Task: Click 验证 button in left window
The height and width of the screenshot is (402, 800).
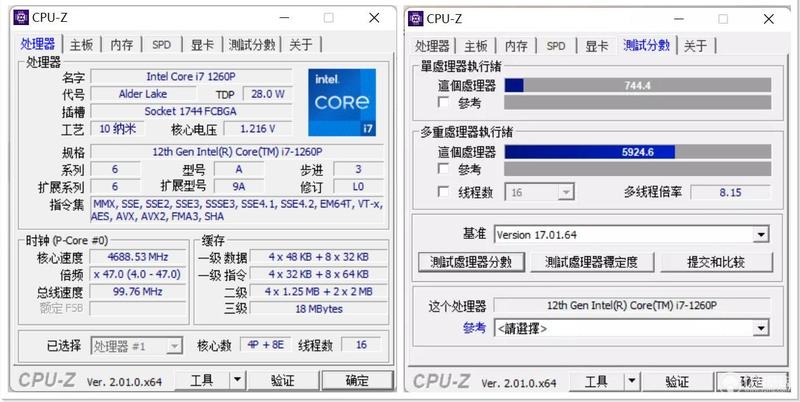Action: click(x=283, y=380)
